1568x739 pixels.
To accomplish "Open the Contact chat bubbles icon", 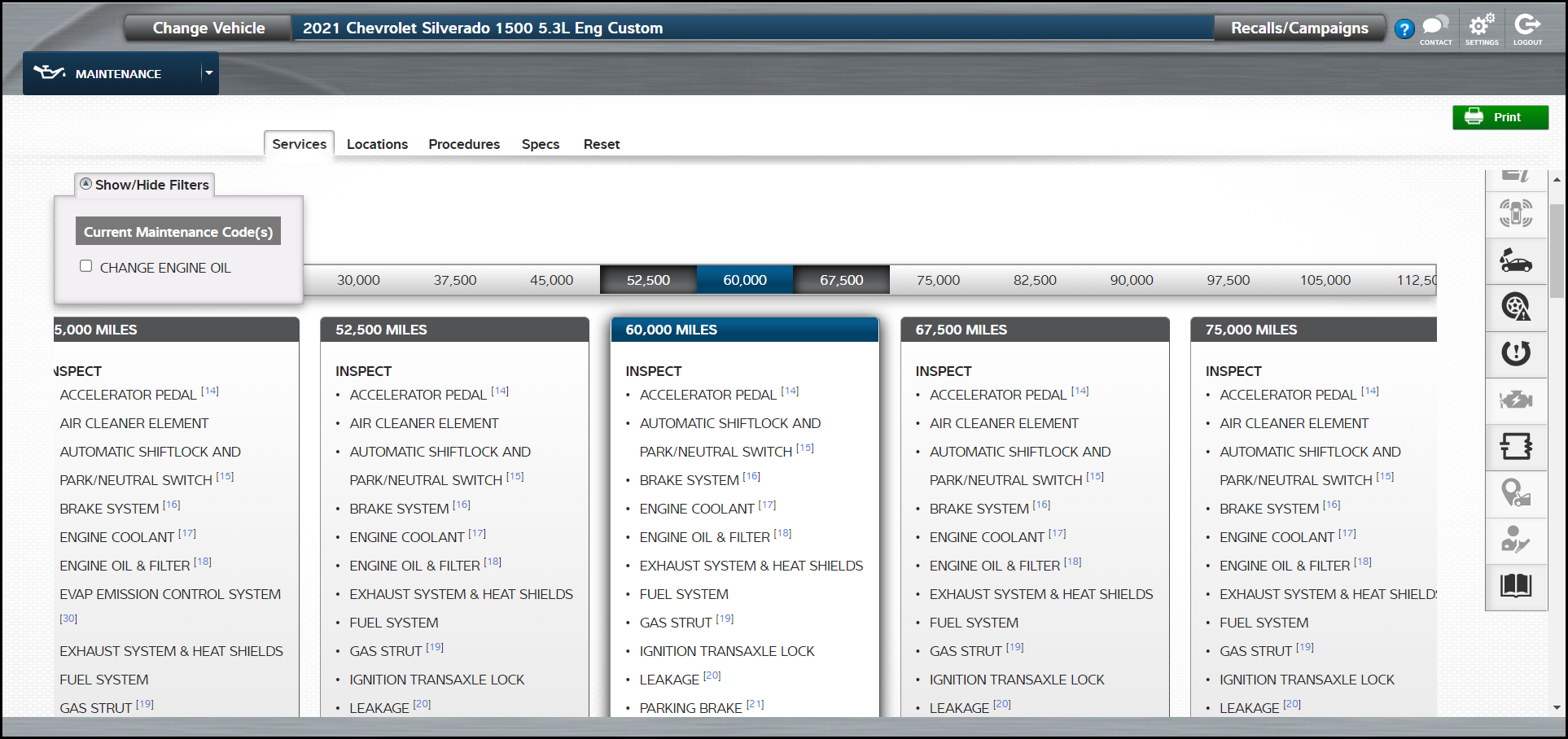I will pos(1435,28).
